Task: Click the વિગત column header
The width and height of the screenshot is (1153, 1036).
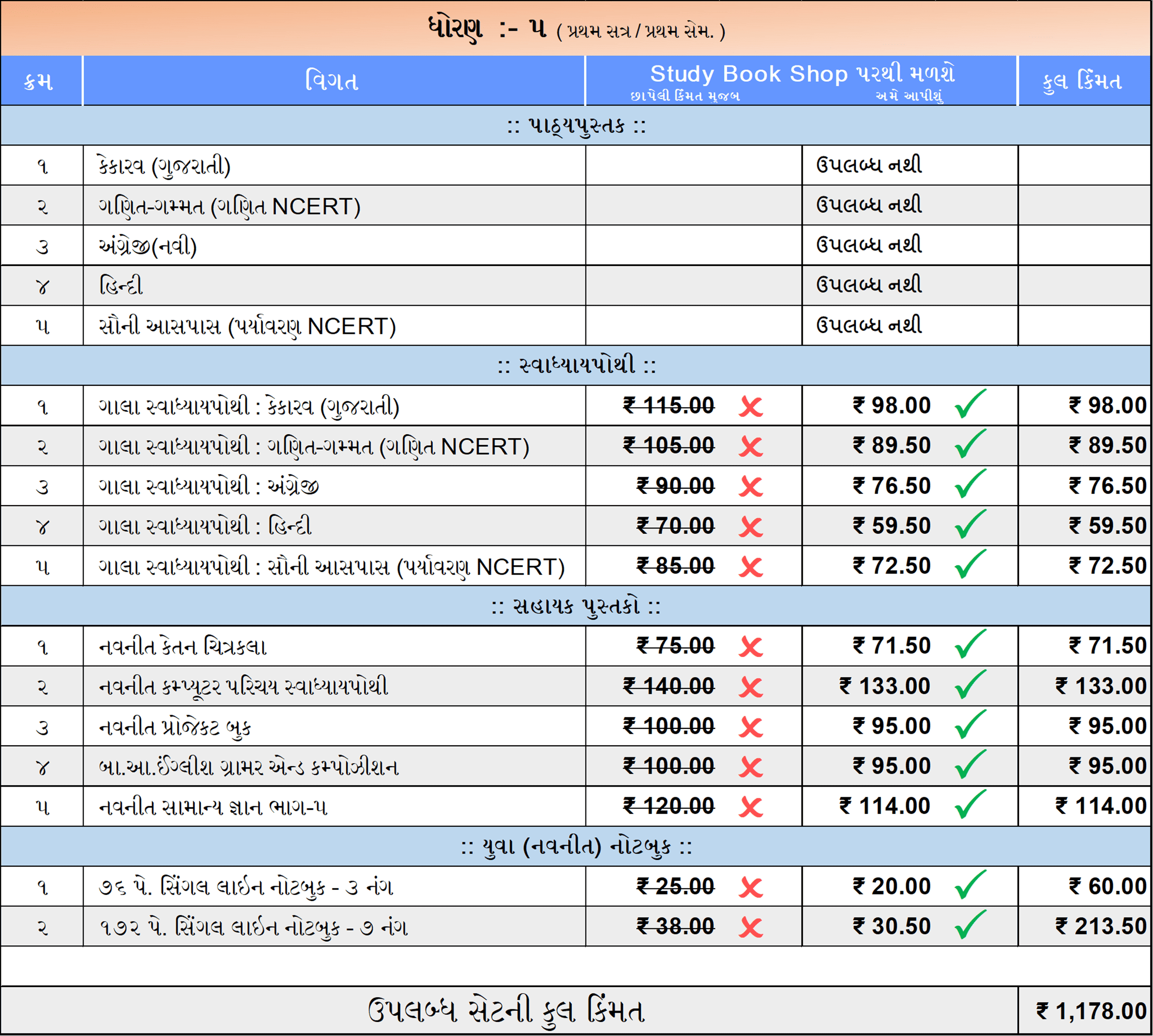Action: pyautogui.click(x=333, y=81)
